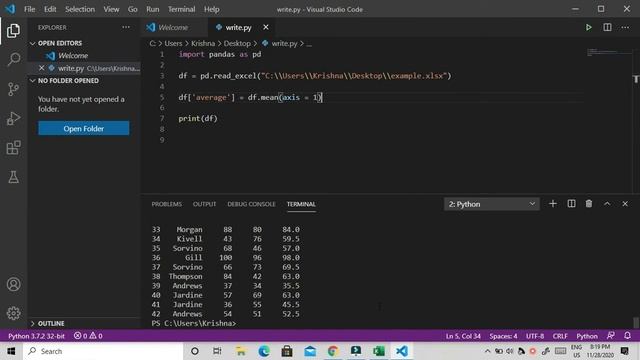Select the Terminal panel tab
The width and height of the screenshot is (640, 360).
coord(301,204)
